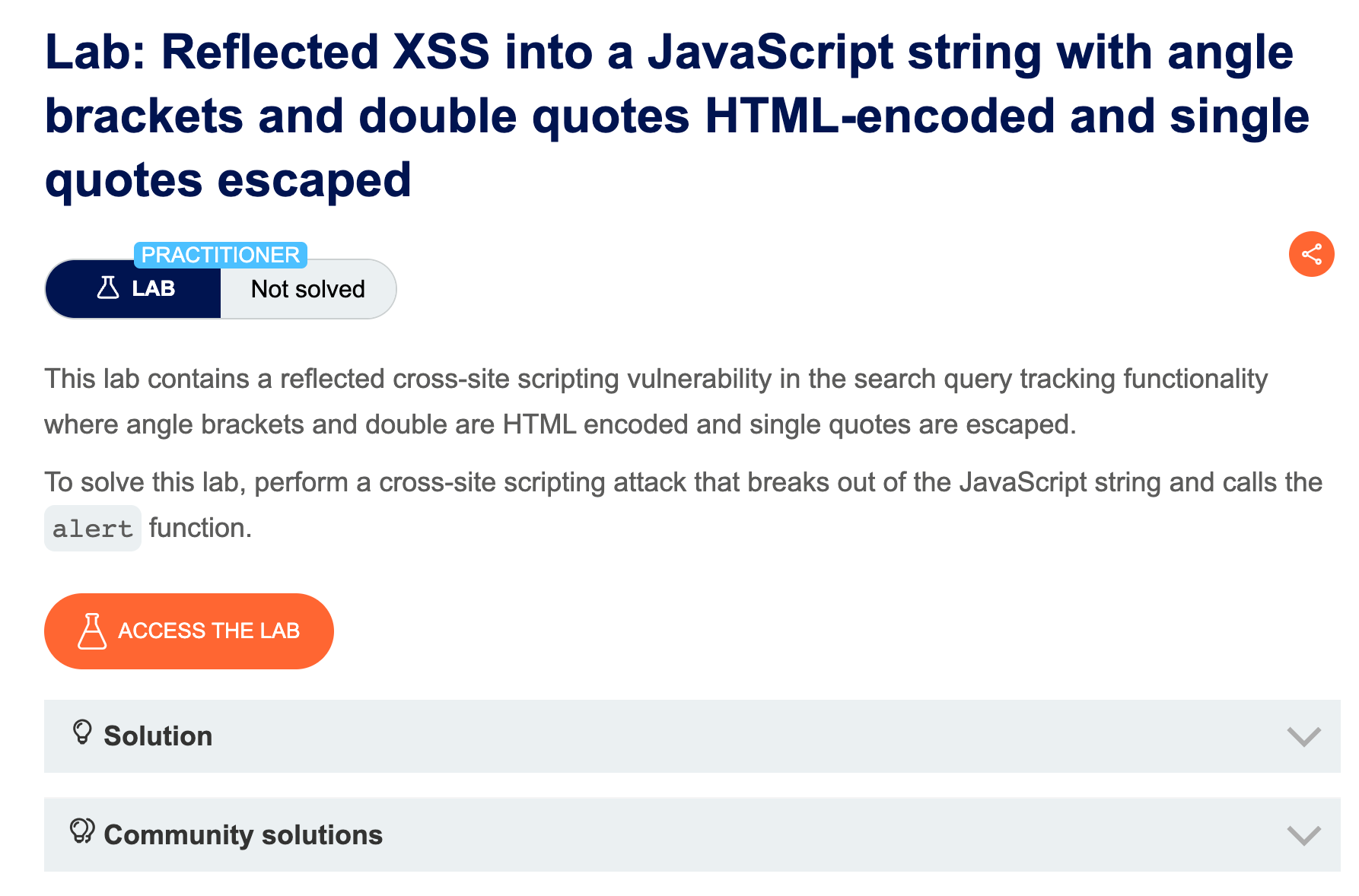Click the flask icon on Access the Lab
The image size is (1359, 896).
[92, 631]
